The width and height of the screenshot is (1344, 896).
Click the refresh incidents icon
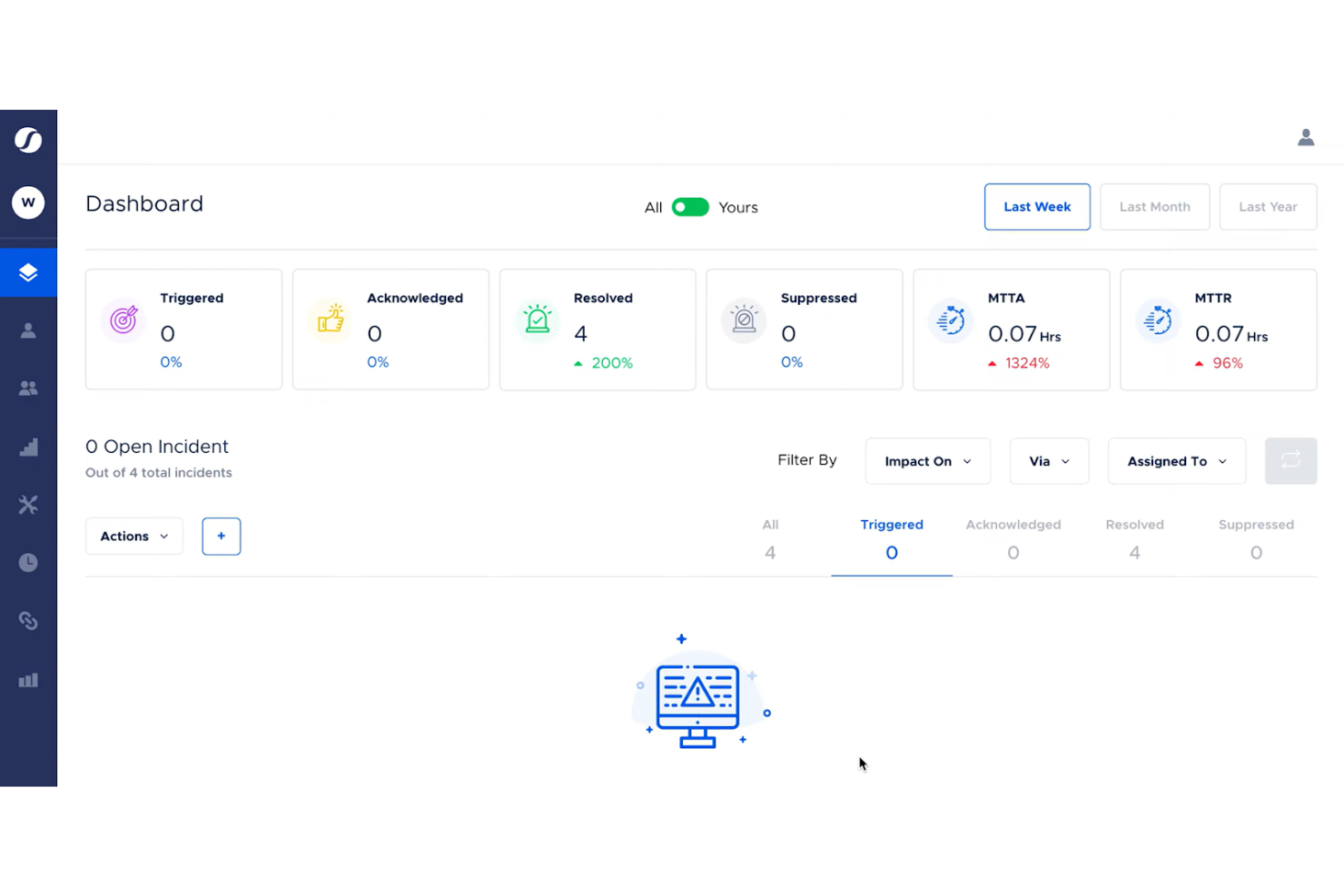click(x=1290, y=460)
